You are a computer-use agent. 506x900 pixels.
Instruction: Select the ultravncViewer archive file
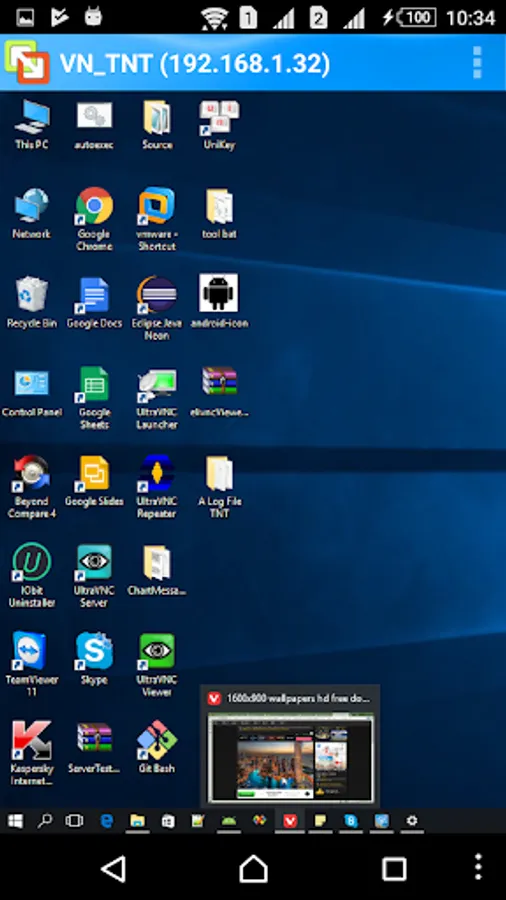coord(219,392)
